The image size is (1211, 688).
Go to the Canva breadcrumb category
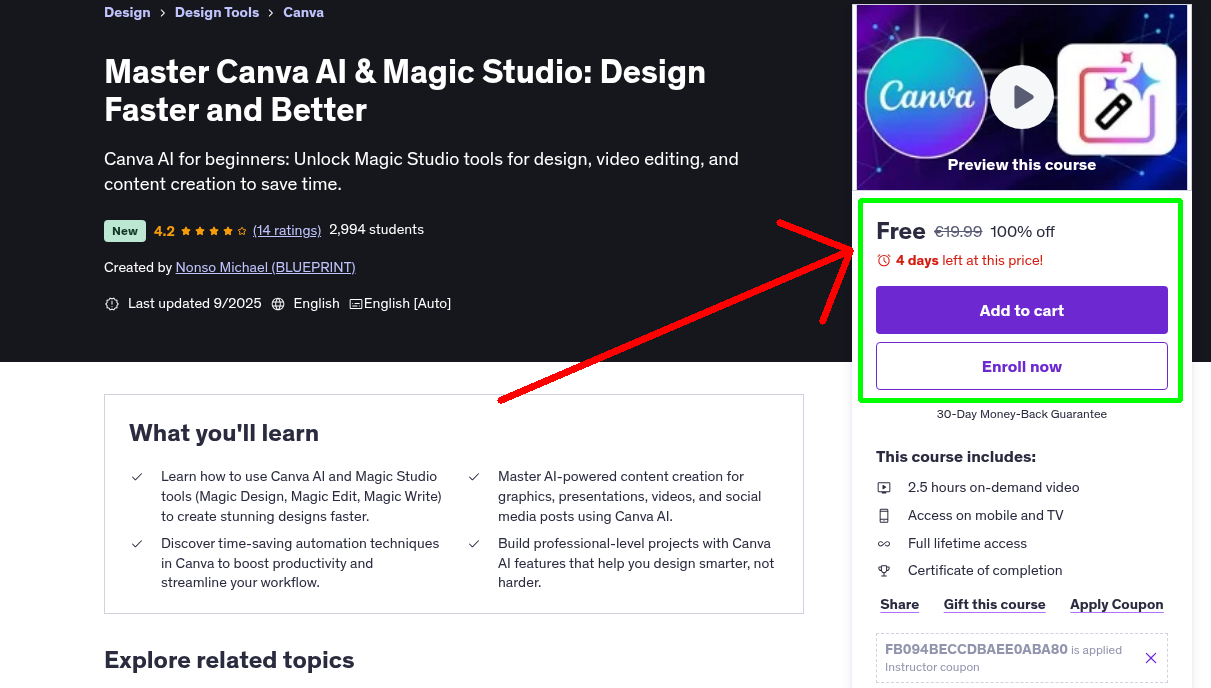point(303,12)
